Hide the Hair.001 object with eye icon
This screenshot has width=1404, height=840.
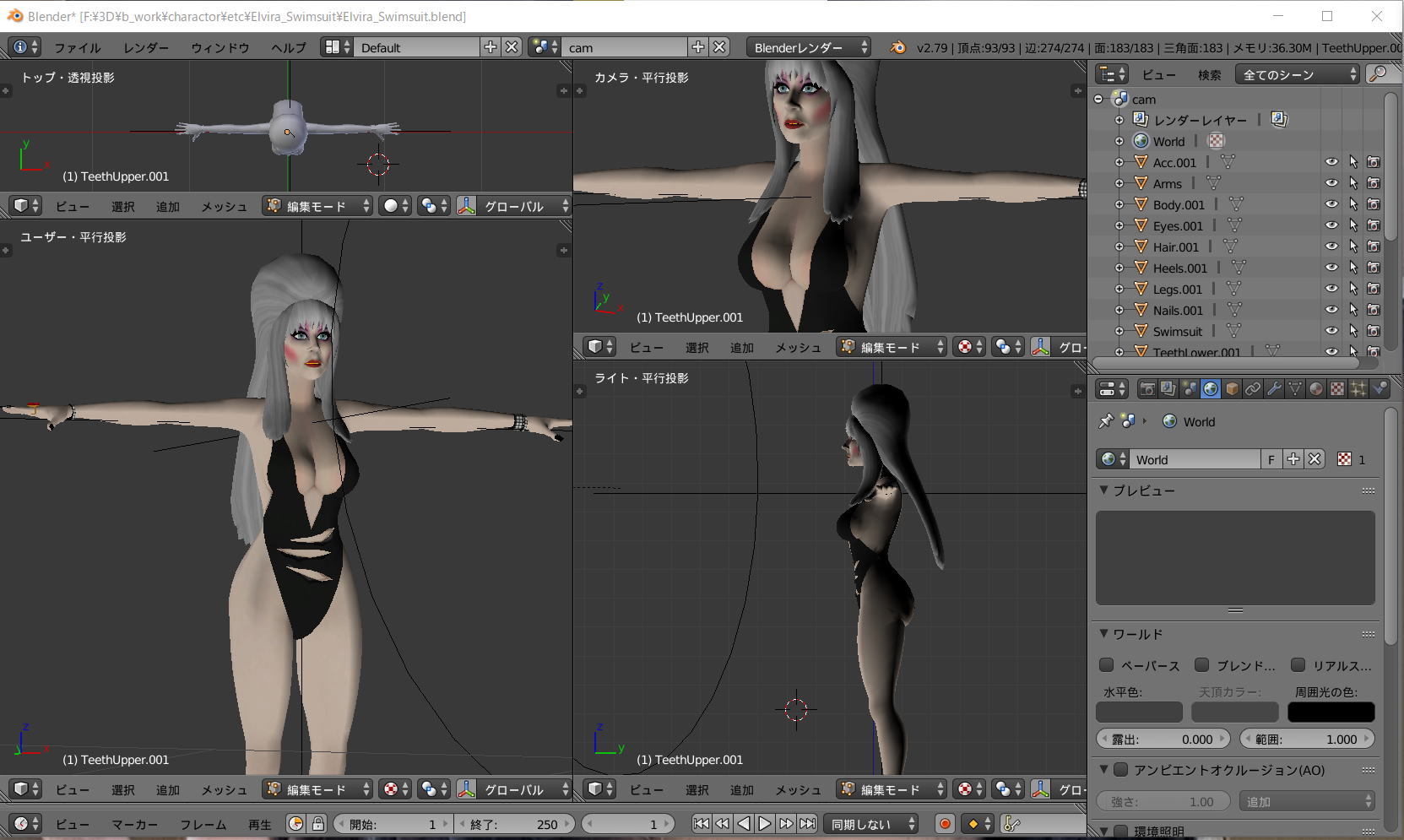click(x=1331, y=247)
